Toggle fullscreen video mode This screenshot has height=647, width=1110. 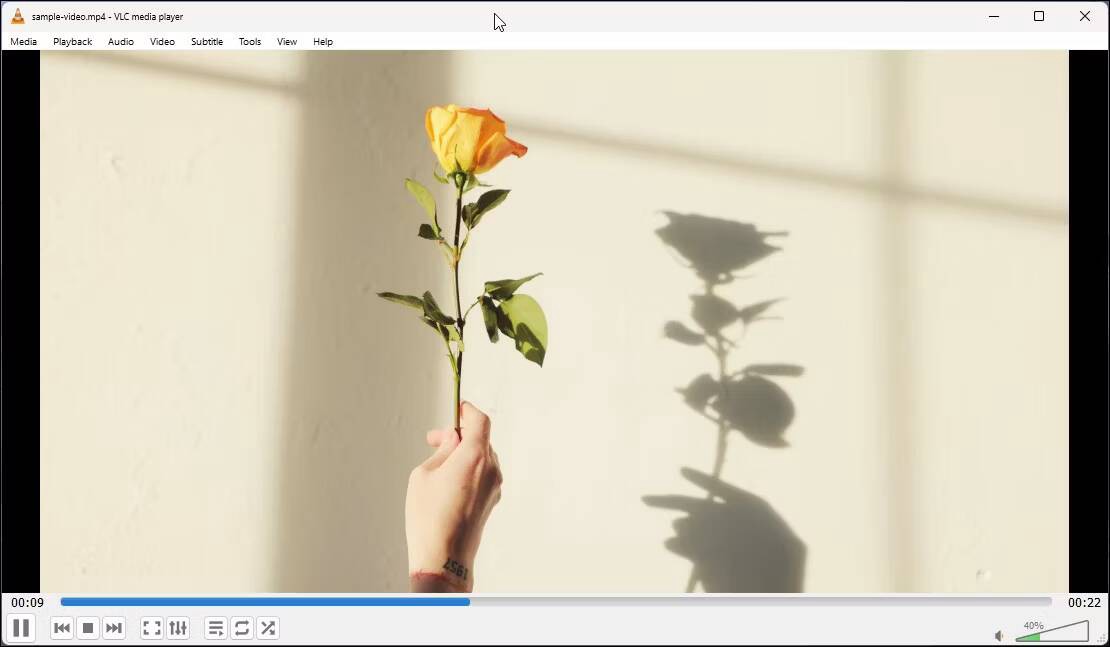point(152,628)
